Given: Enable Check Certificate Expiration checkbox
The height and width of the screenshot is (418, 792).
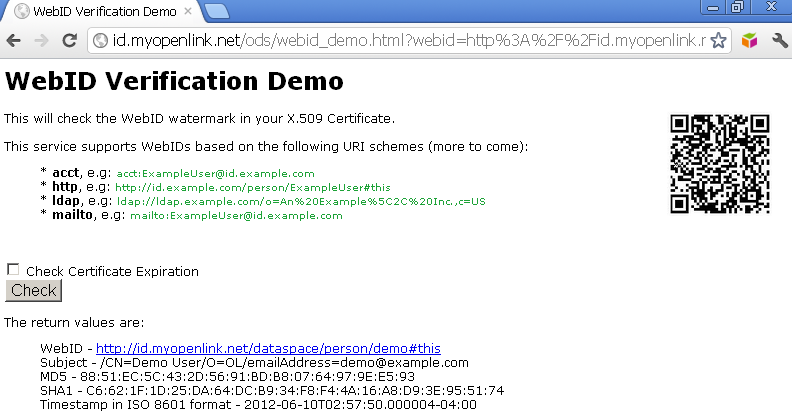Looking at the screenshot, I should pyautogui.click(x=13, y=270).
